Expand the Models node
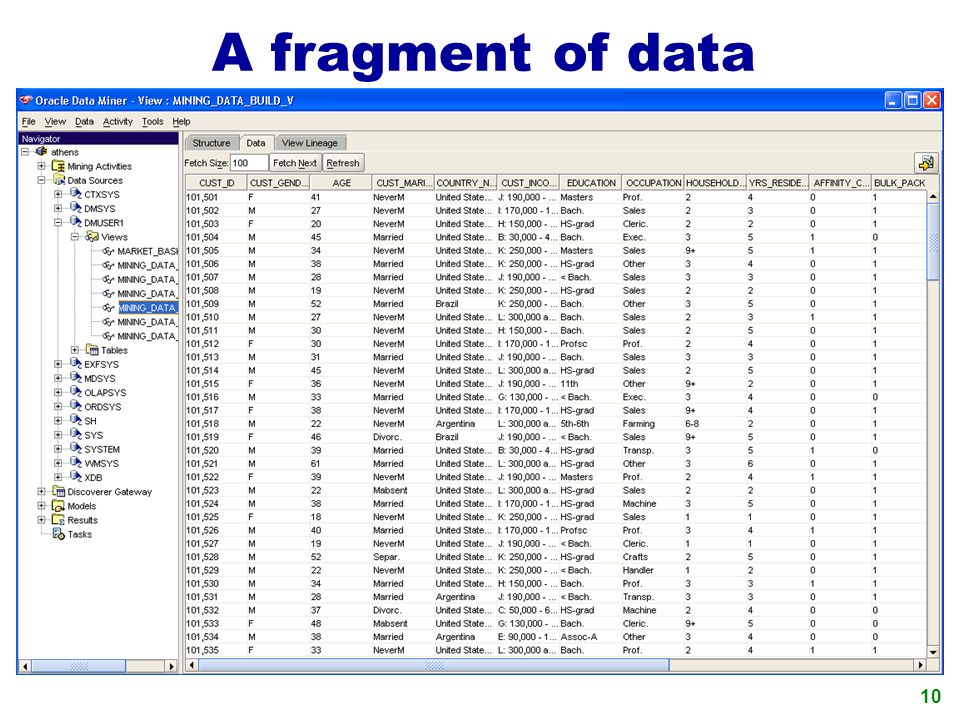 (x=41, y=506)
